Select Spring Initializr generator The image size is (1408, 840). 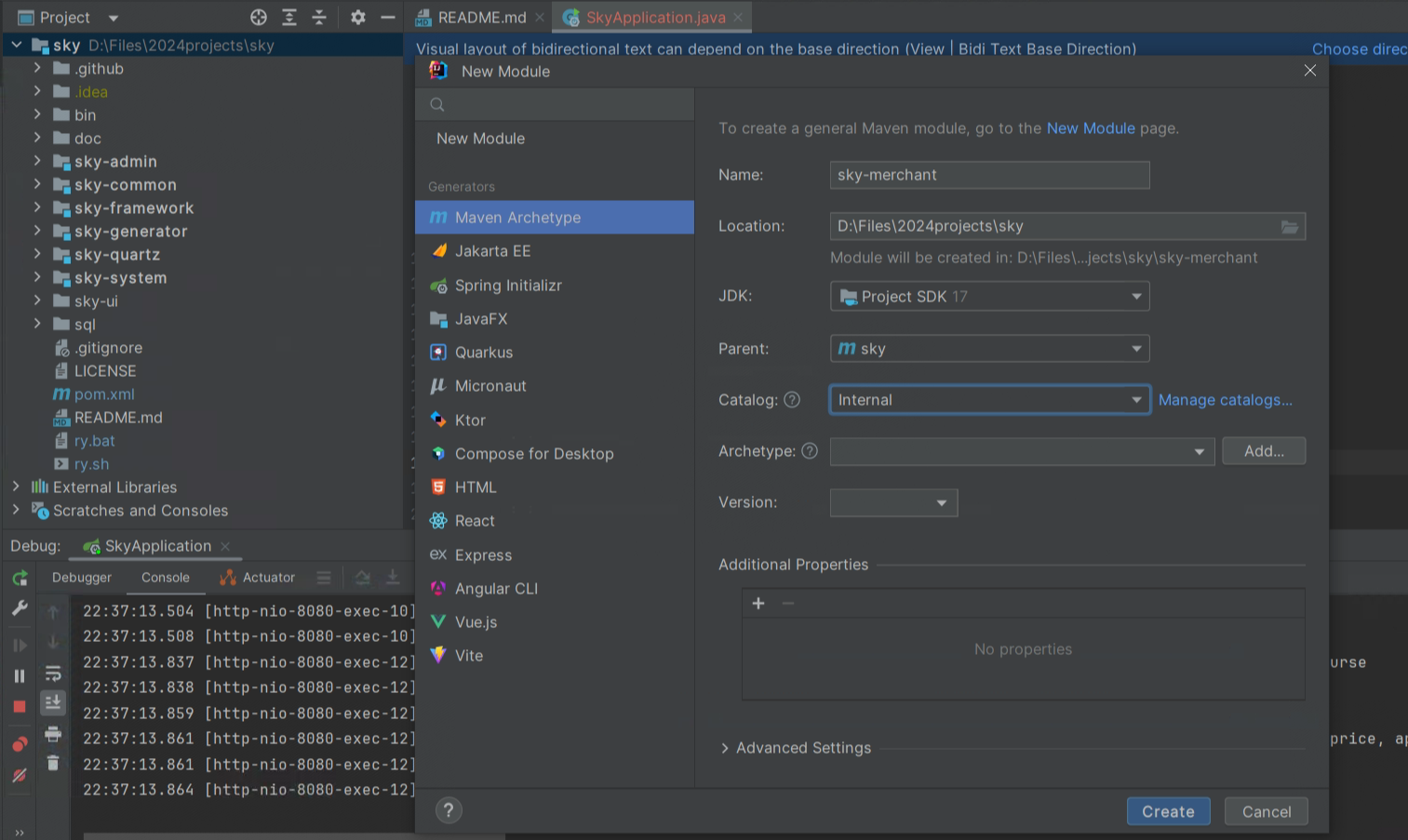555,286
